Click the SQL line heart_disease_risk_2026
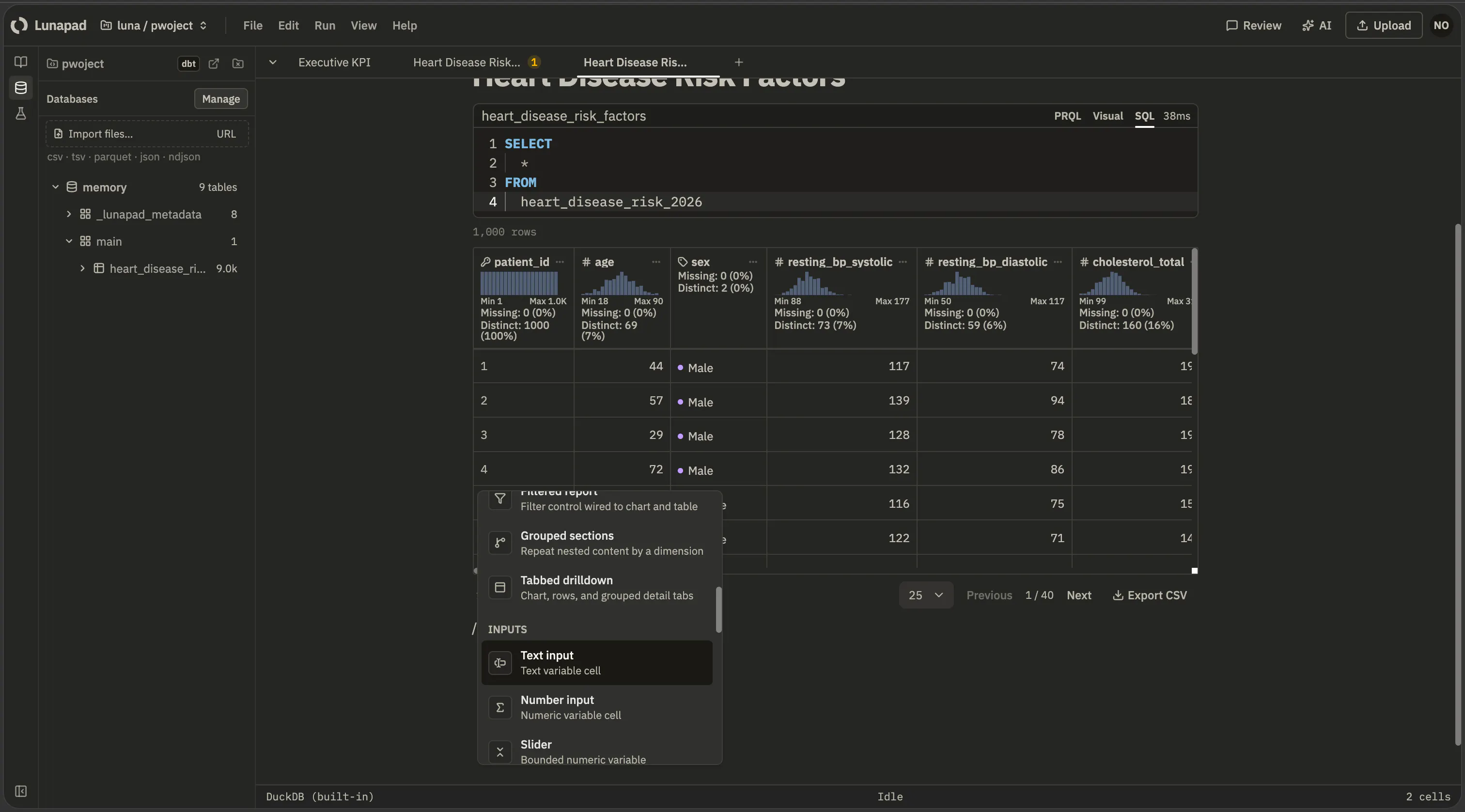The width and height of the screenshot is (1465, 812). pyautogui.click(x=610, y=201)
